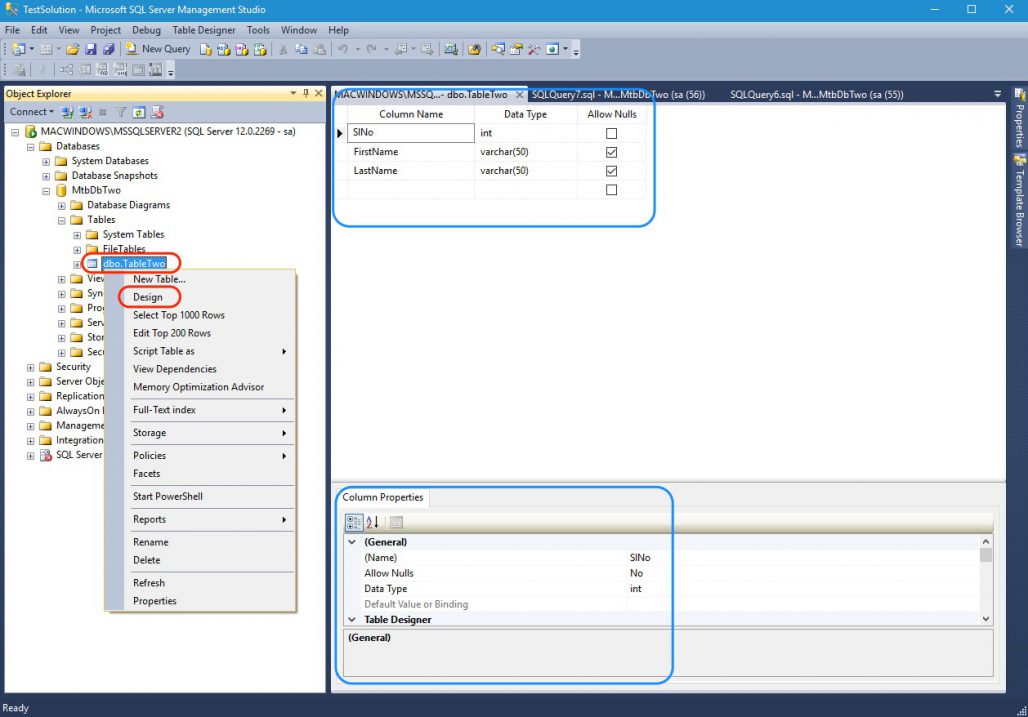Click the wrench and screwdriver tools icon
Image resolution: width=1028 pixels, height=717 pixels.
click(x=534, y=49)
